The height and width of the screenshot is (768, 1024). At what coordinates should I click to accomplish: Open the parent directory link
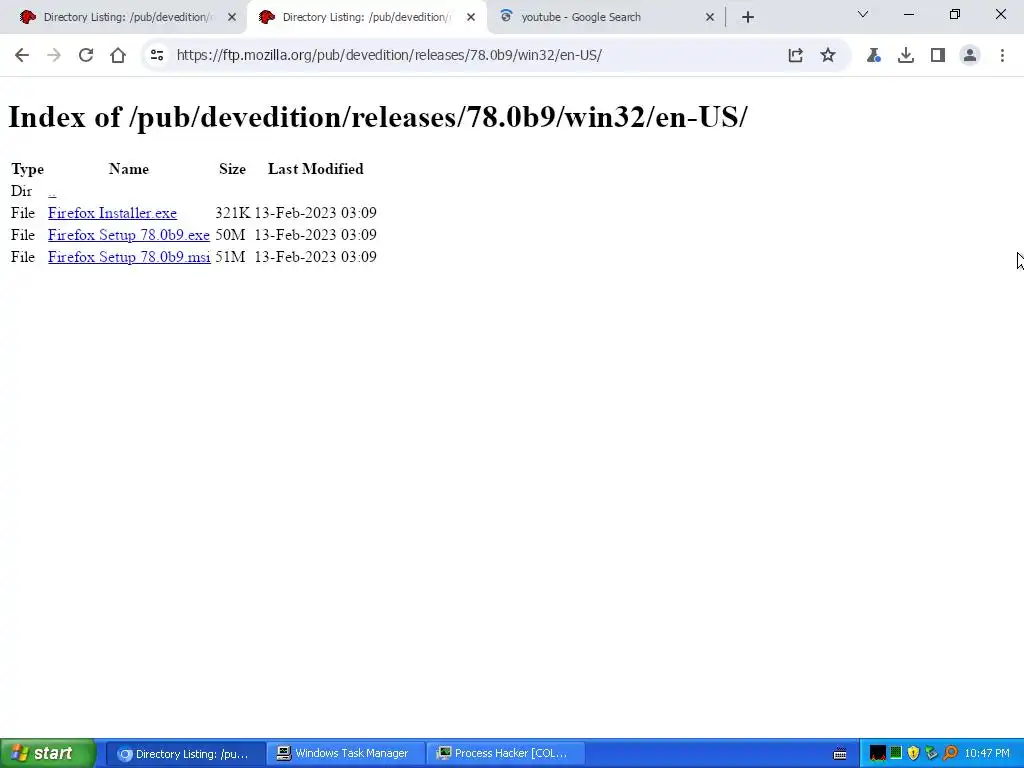click(52, 191)
